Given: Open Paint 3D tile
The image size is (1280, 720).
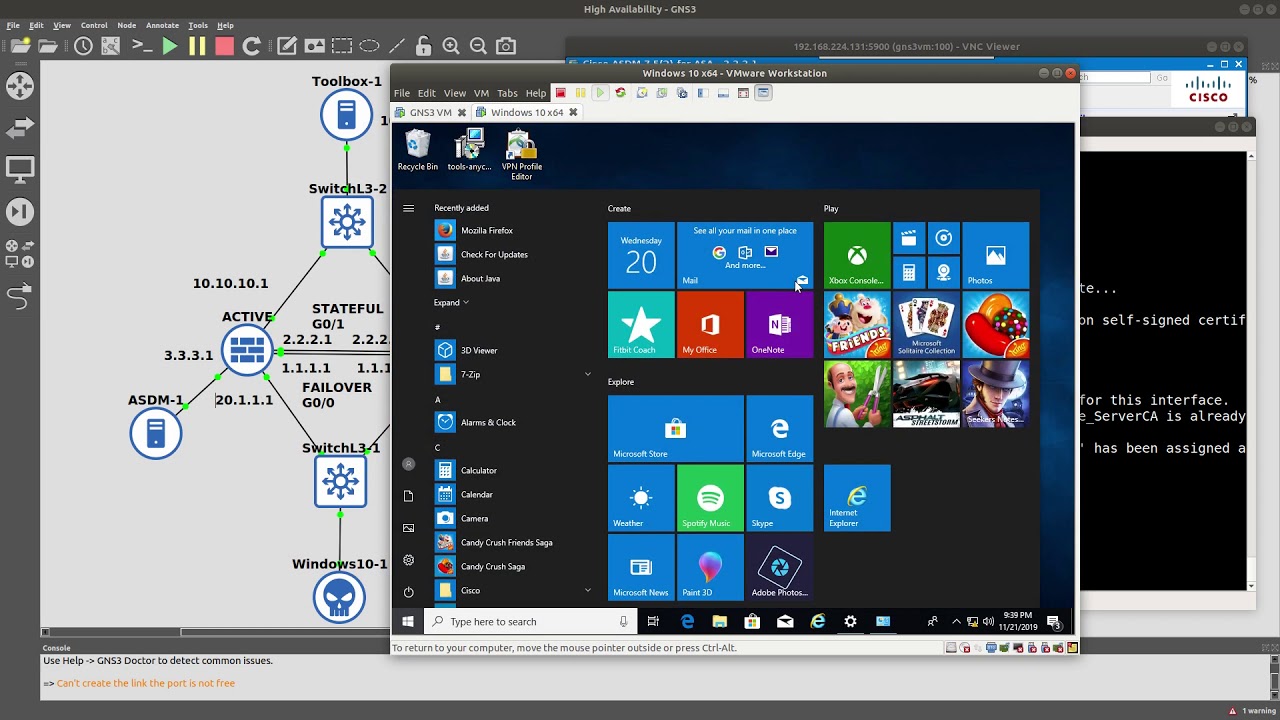Looking at the screenshot, I should (x=710, y=567).
